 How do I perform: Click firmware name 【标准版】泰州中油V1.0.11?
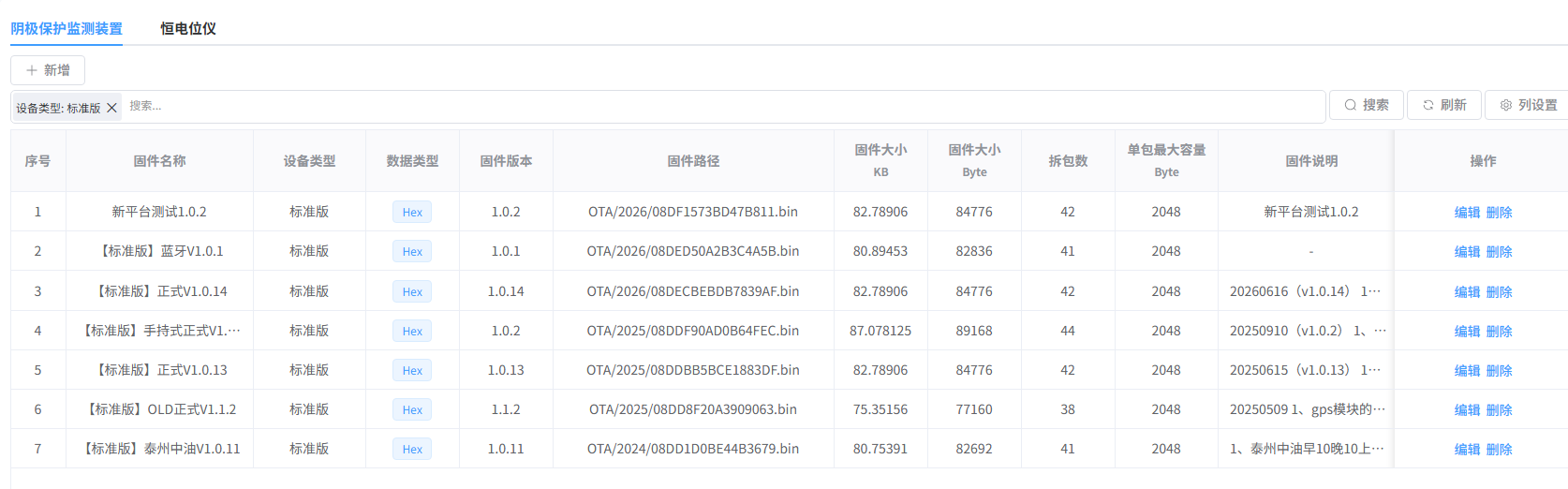tap(160, 449)
